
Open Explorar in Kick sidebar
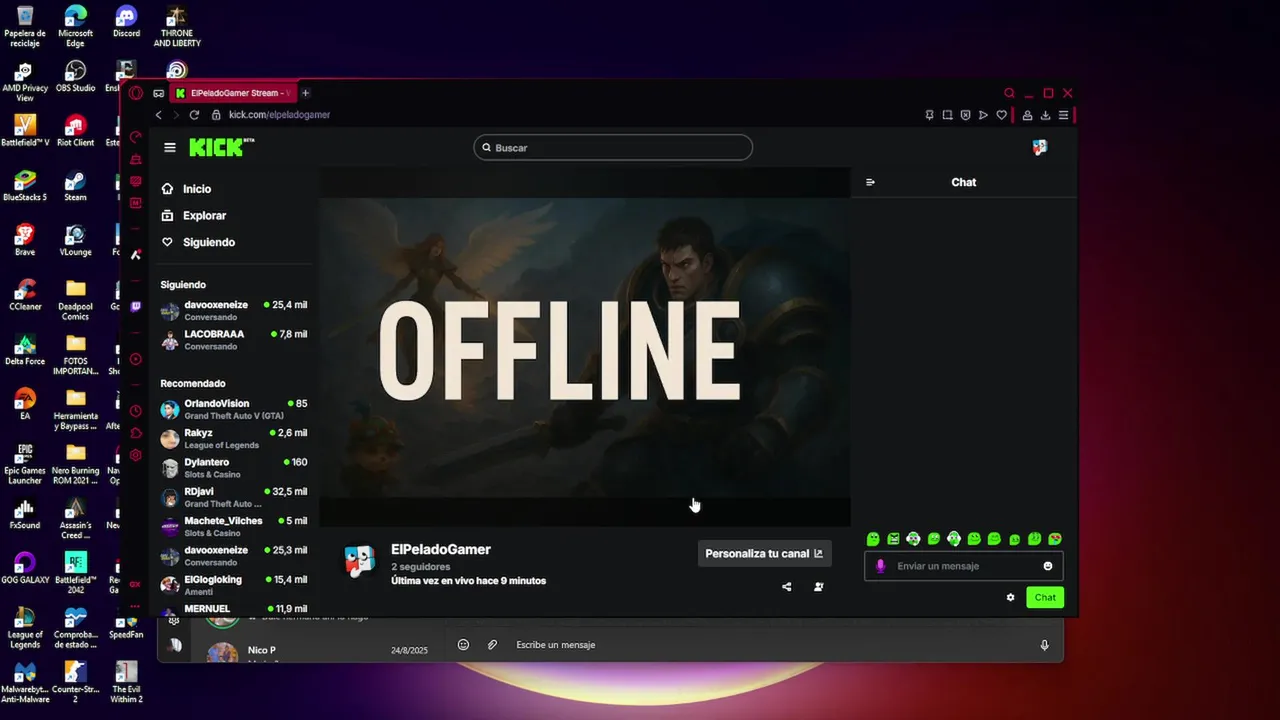(x=194, y=216)
